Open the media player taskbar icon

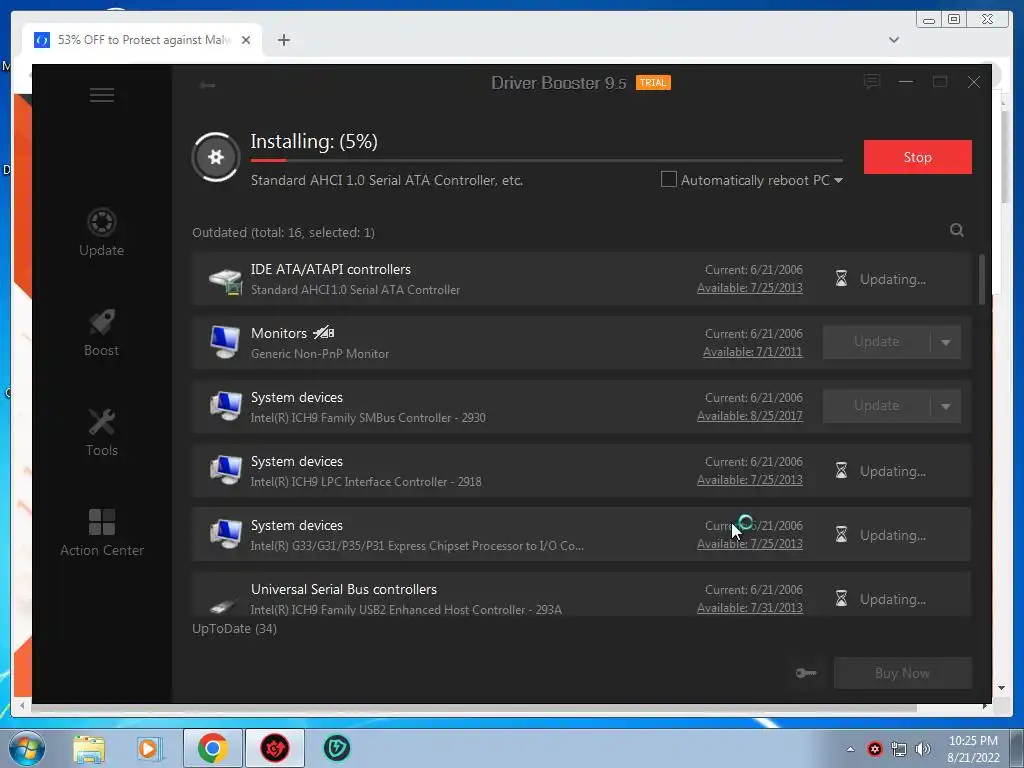(x=149, y=749)
